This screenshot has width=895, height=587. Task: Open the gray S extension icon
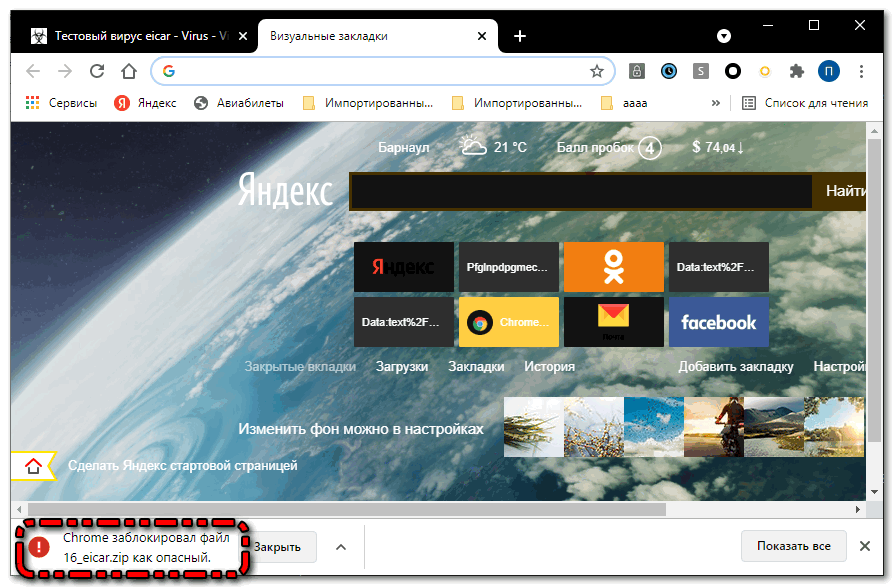click(x=700, y=71)
